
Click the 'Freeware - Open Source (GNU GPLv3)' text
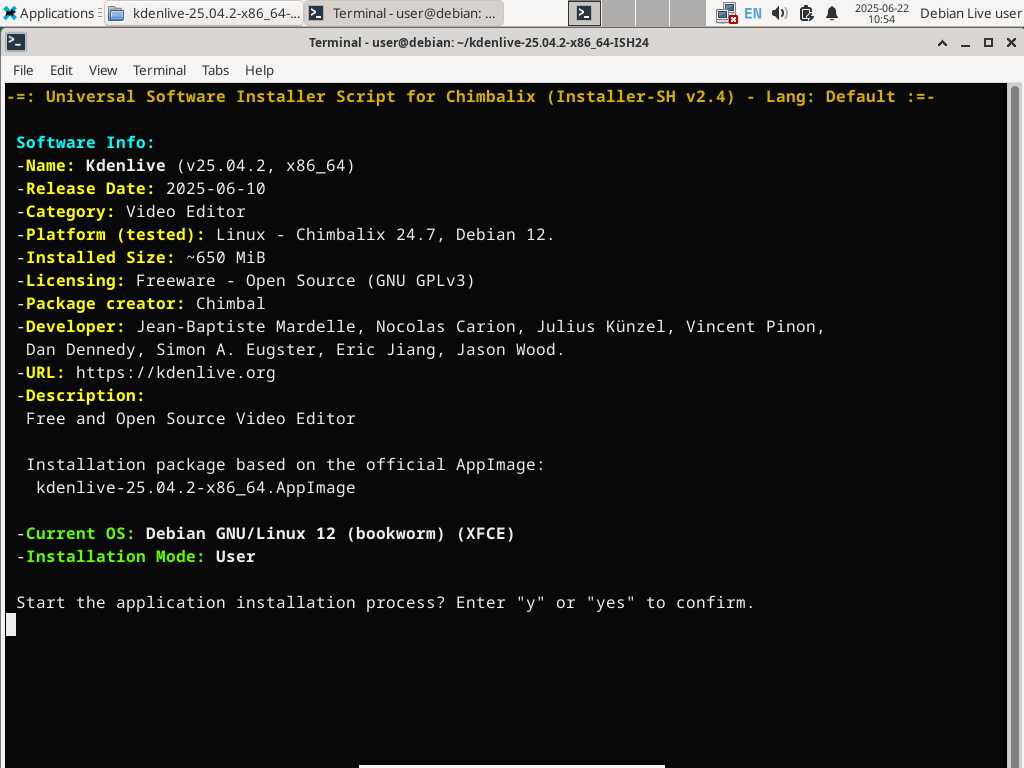coord(305,281)
